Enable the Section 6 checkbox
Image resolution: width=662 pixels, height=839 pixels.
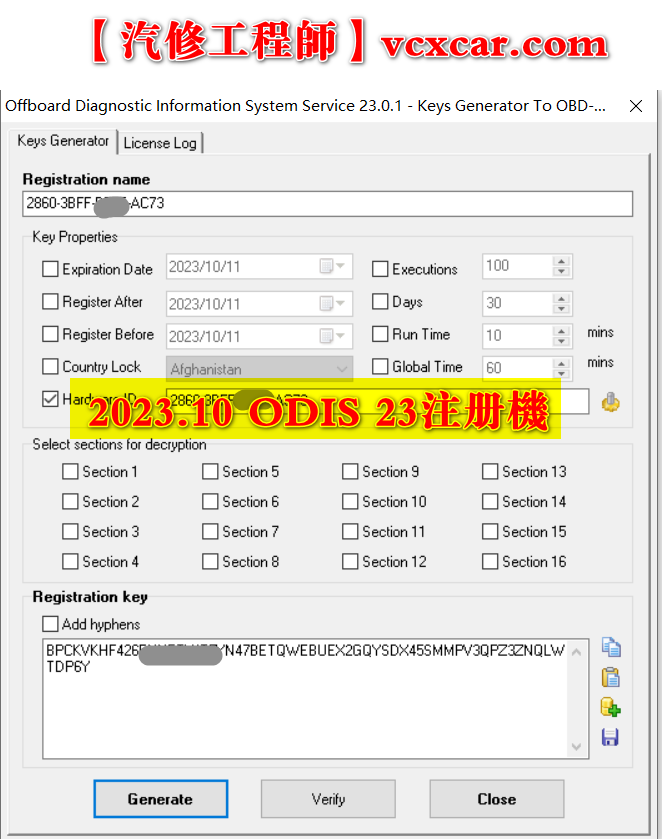(210, 501)
